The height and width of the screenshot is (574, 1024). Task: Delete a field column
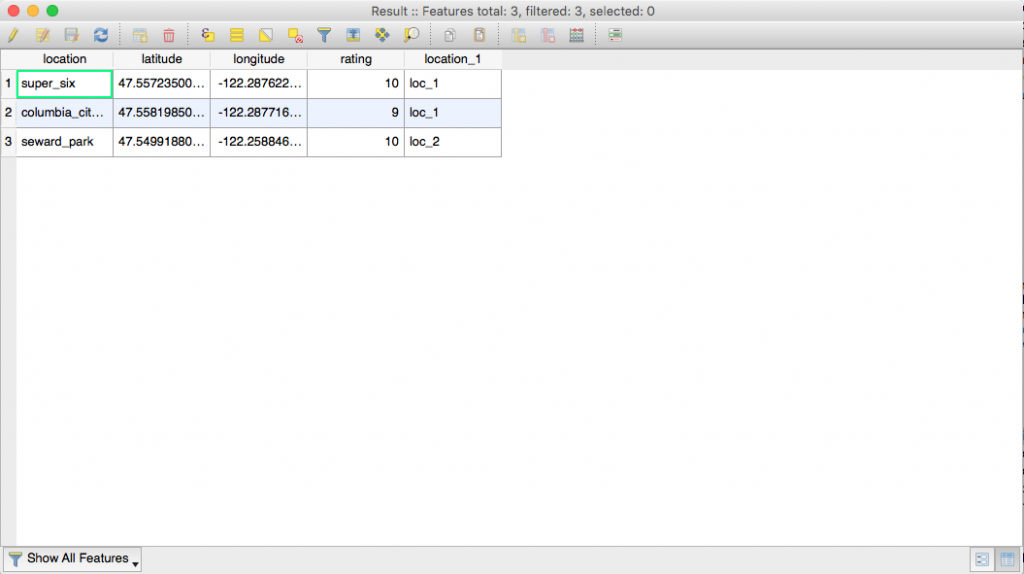(x=547, y=35)
